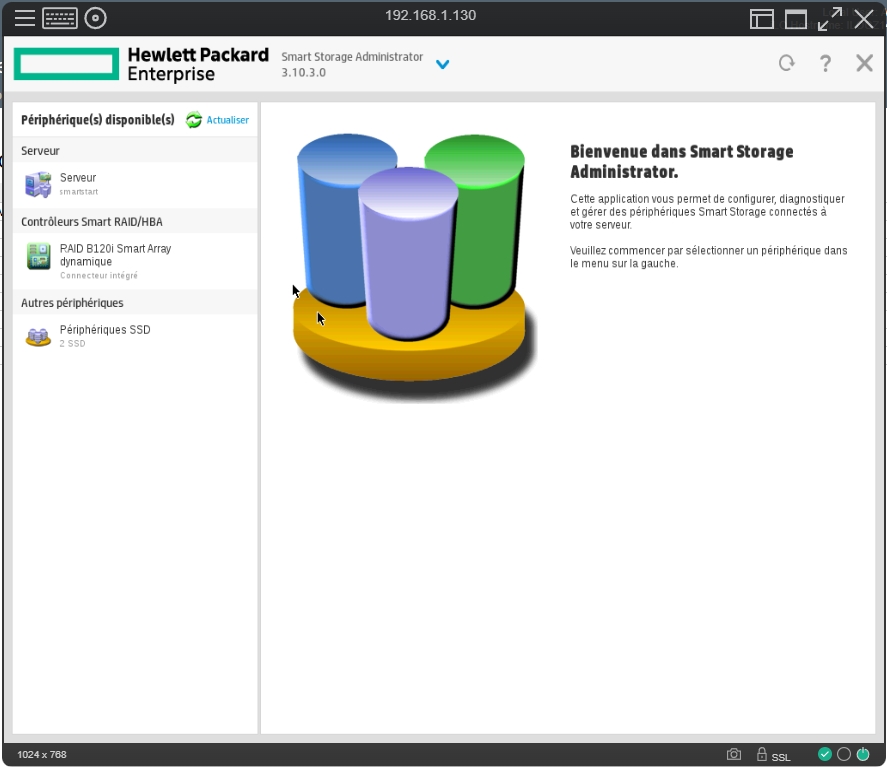Click the Connecteur intégré subtitle
Screen dimensions: 887x768
(x=99, y=275)
